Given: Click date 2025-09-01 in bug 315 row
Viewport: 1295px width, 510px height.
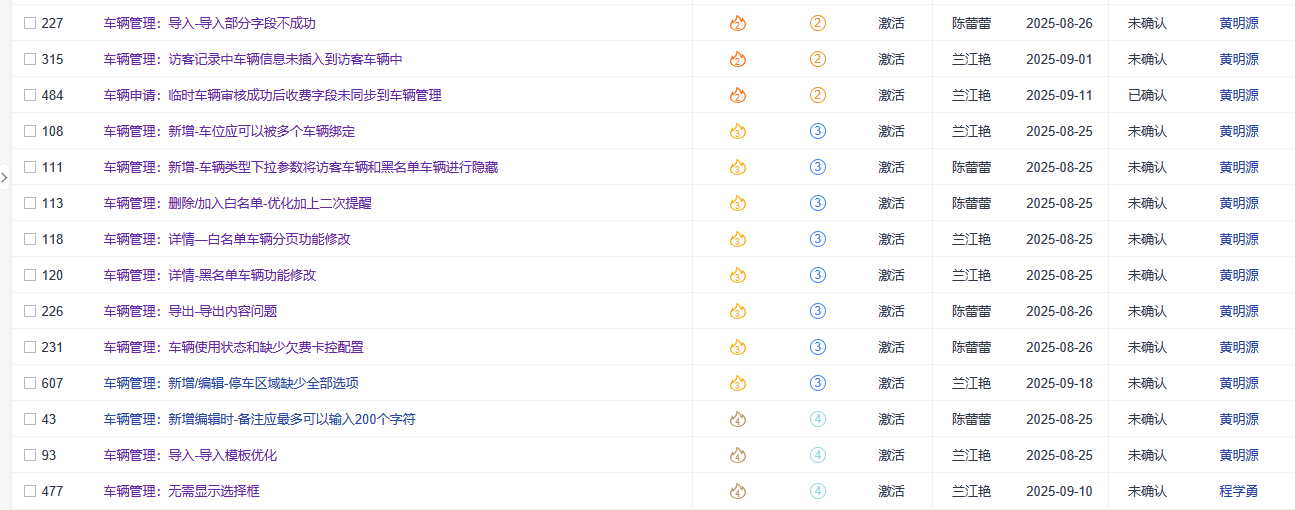Looking at the screenshot, I should tap(1059, 59).
